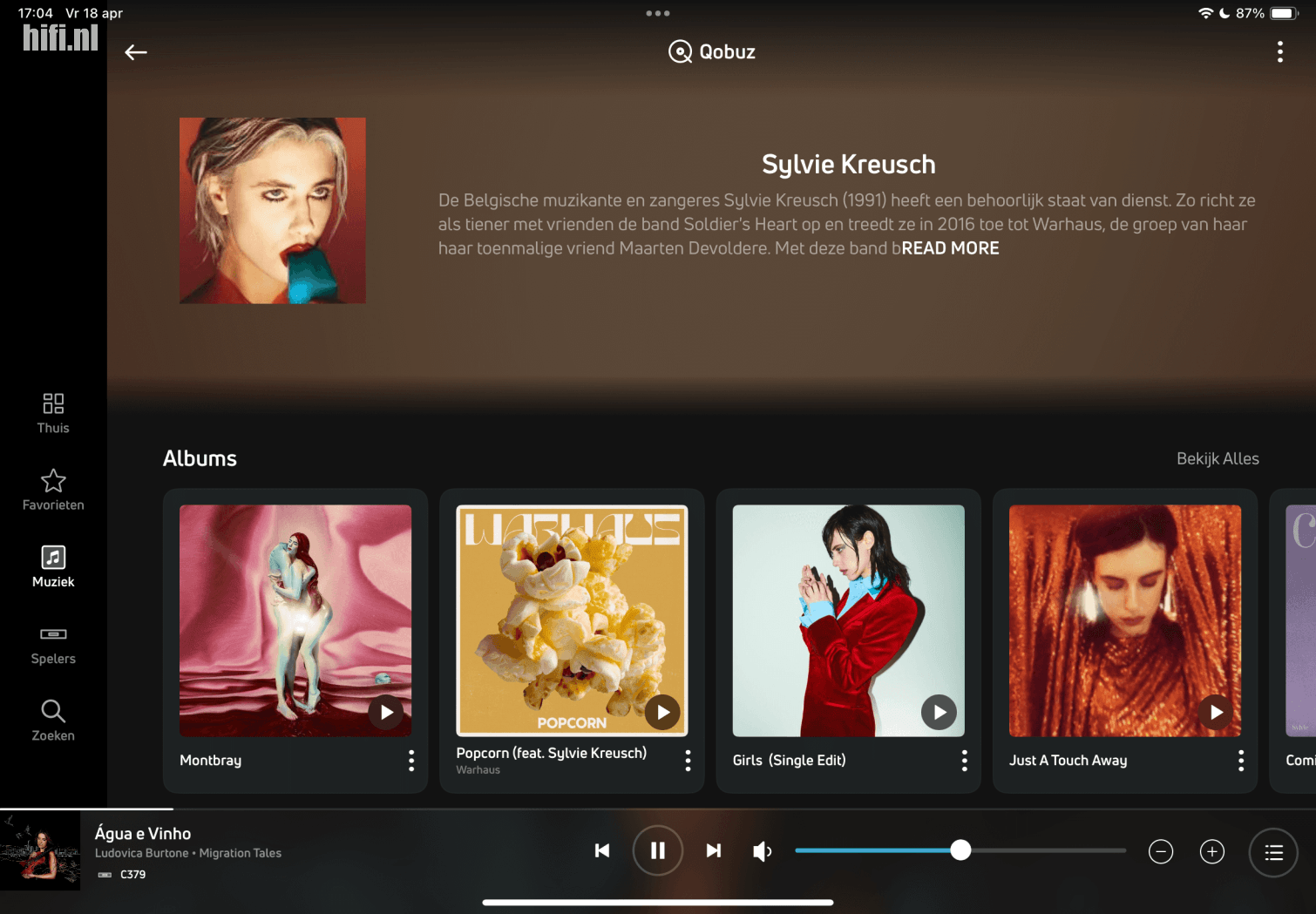Image resolution: width=1316 pixels, height=914 pixels.
Task: Open options menu for Popcorn album
Action: [688, 761]
